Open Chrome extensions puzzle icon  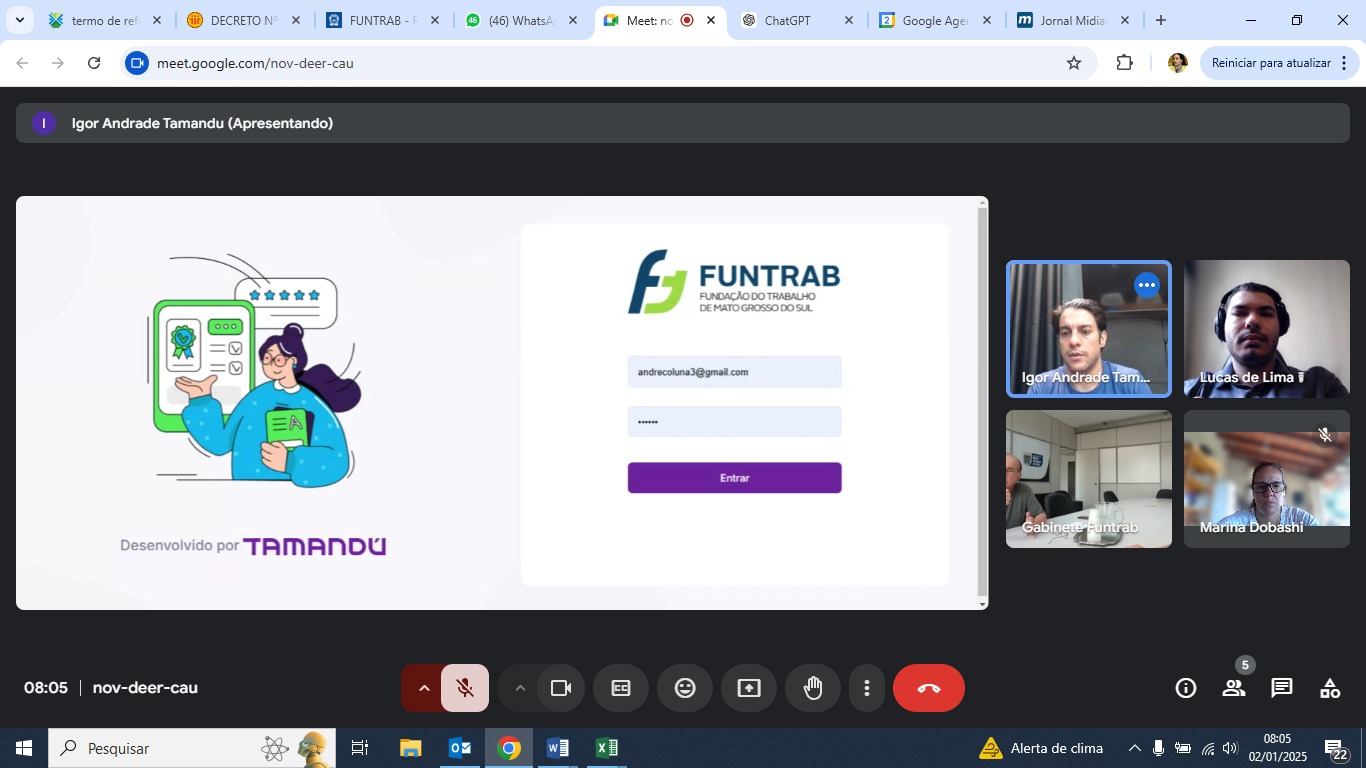[x=1125, y=63]
